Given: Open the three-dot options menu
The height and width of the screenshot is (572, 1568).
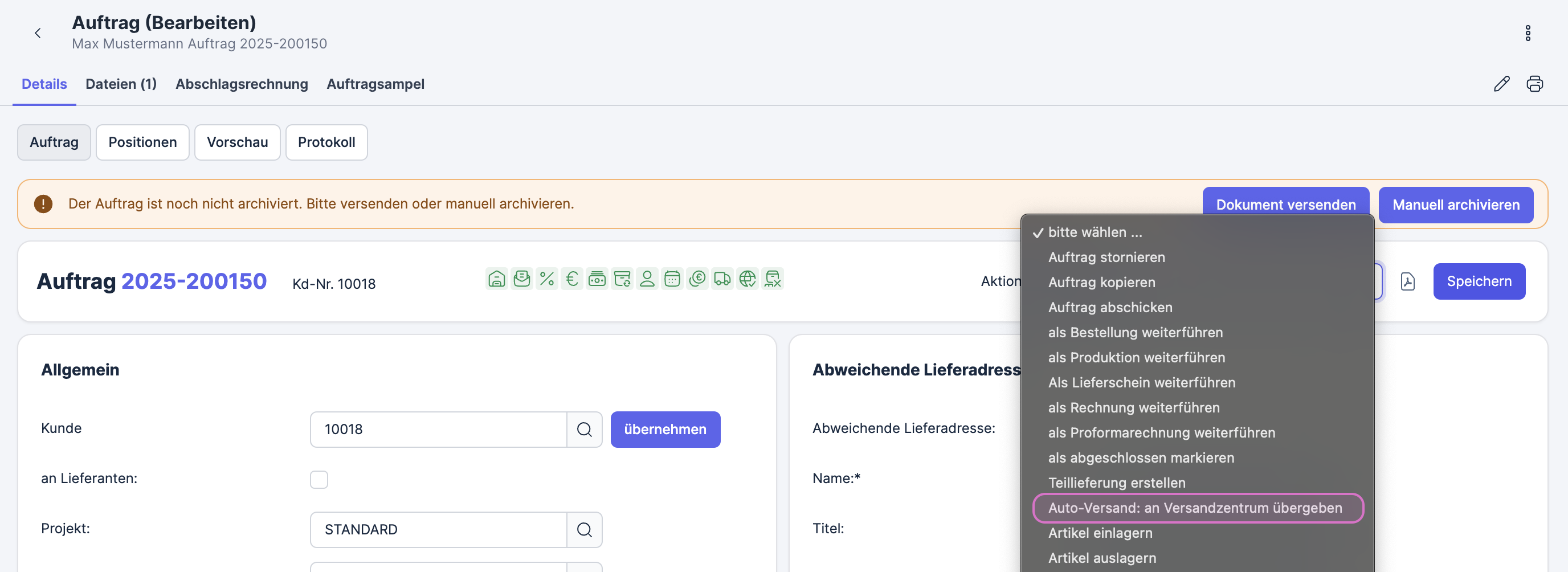Looking at the screenshot, I should pyautogui.click(x=1527, y=34).
